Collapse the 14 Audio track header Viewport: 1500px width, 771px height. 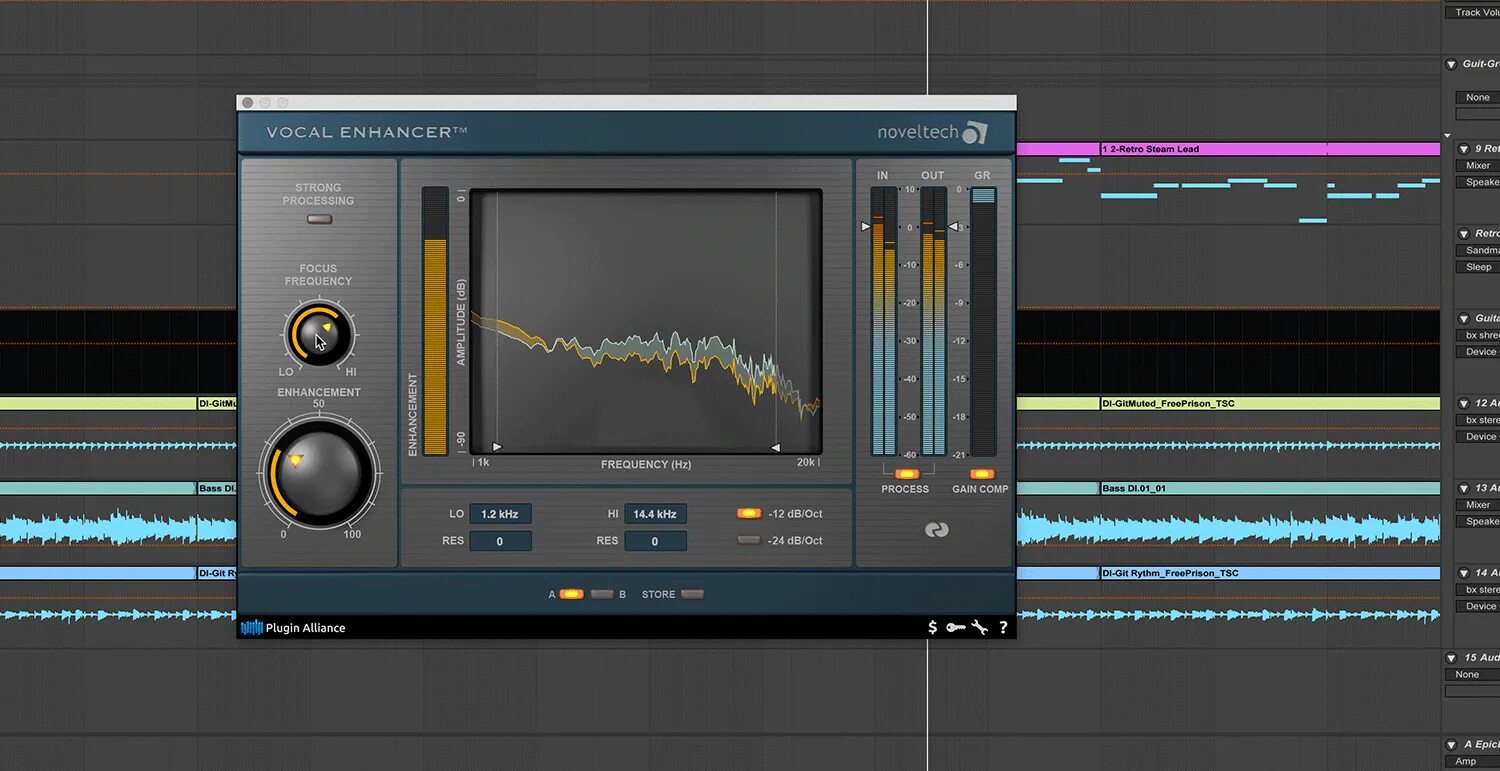click(1464, 573)
